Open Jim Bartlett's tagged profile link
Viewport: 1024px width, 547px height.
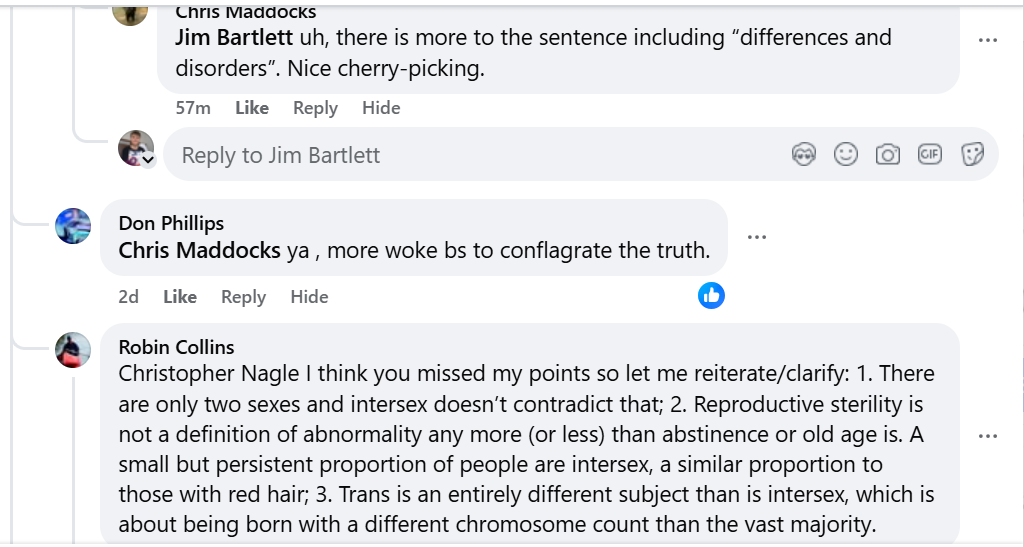click(234, 38)
